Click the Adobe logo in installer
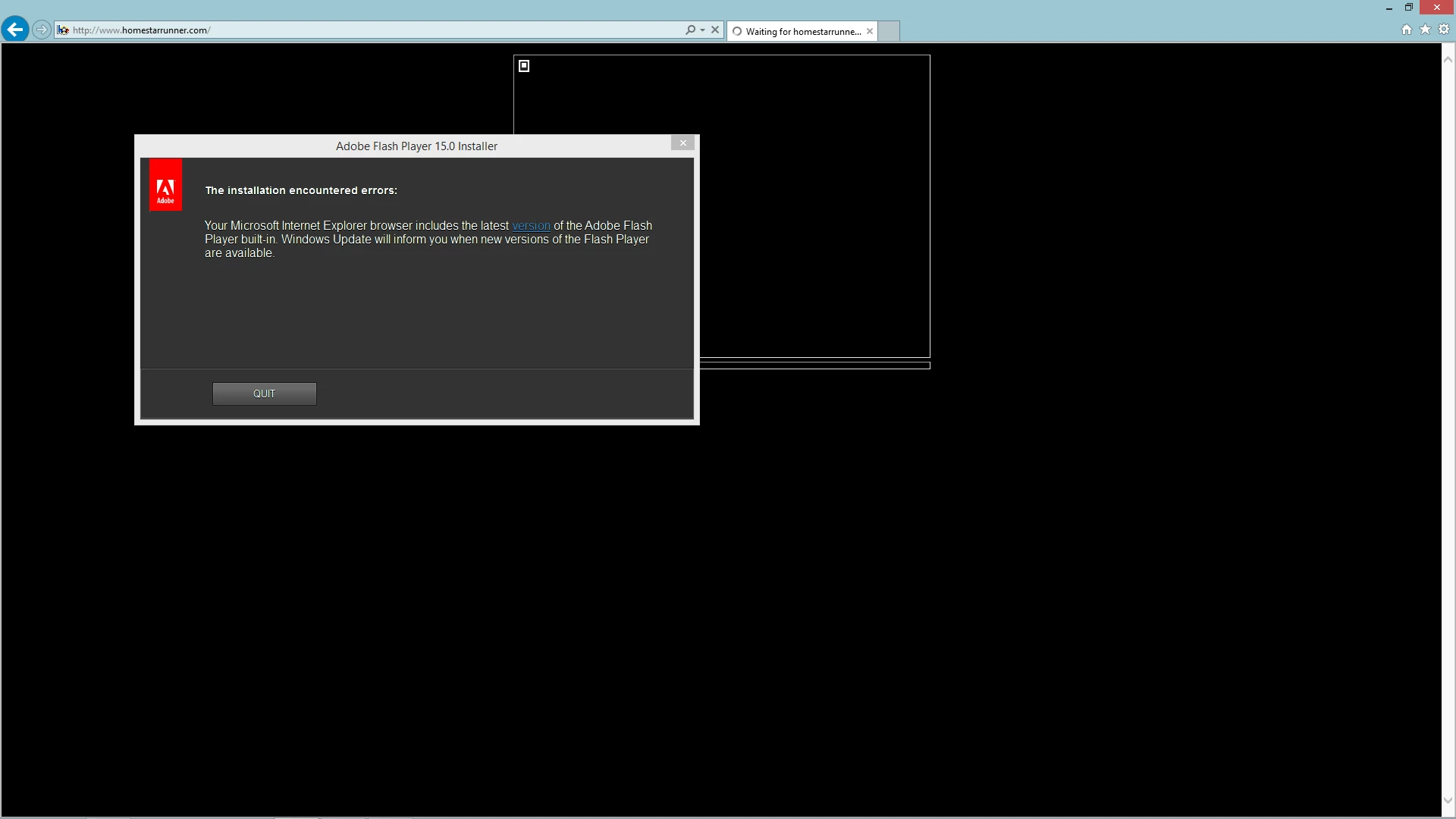The width and height of the screenshot is (1456, 819). point(165,185)
